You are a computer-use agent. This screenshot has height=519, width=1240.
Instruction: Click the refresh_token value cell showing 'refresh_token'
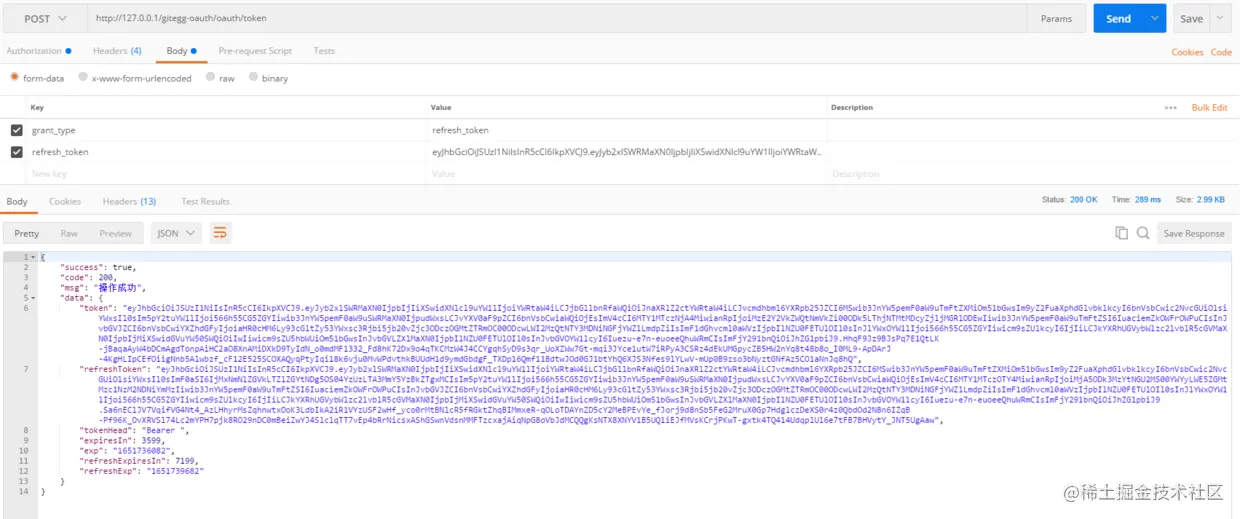[626, 131]
